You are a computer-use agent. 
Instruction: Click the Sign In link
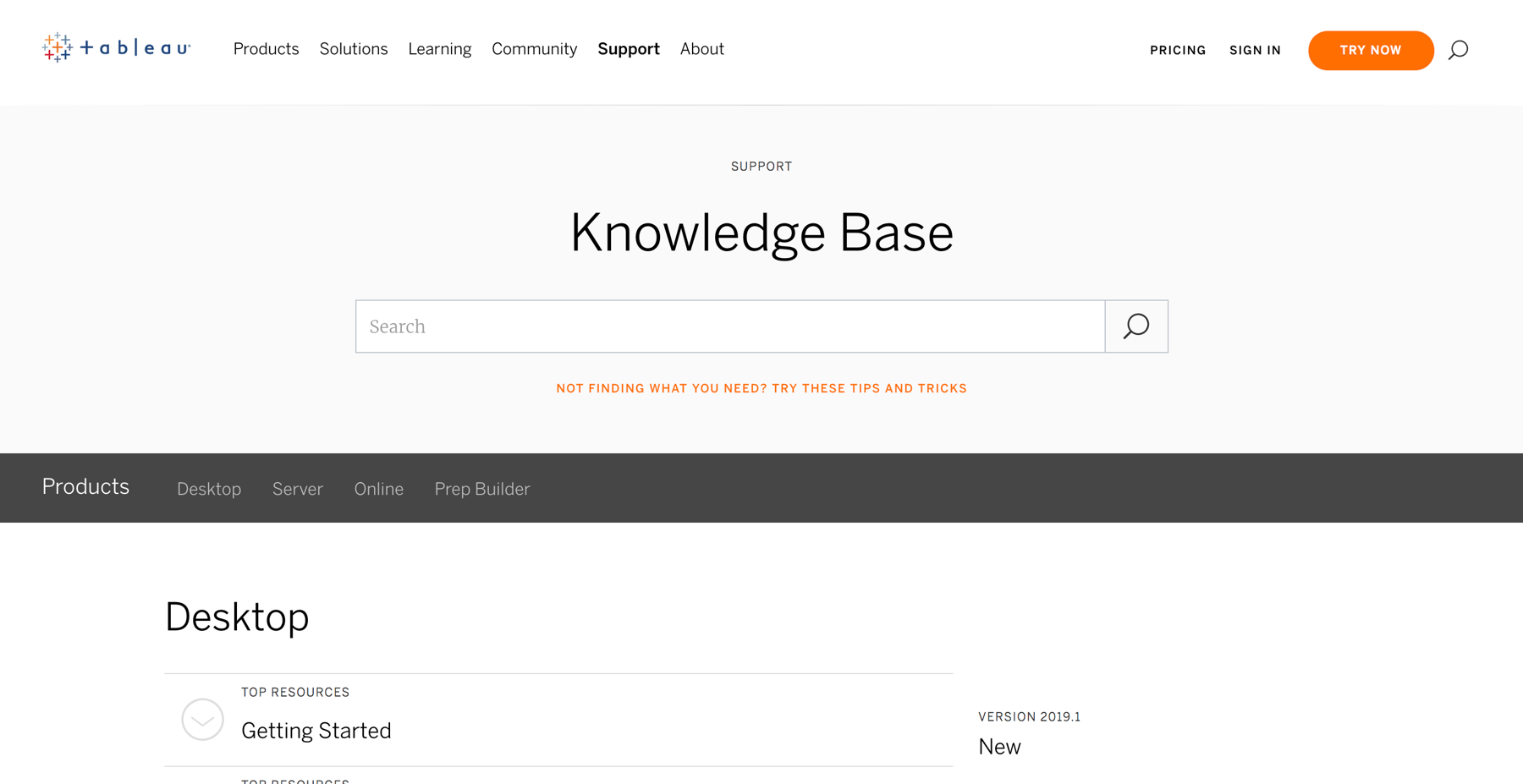pyautogui.click(x=1255, y=50)
